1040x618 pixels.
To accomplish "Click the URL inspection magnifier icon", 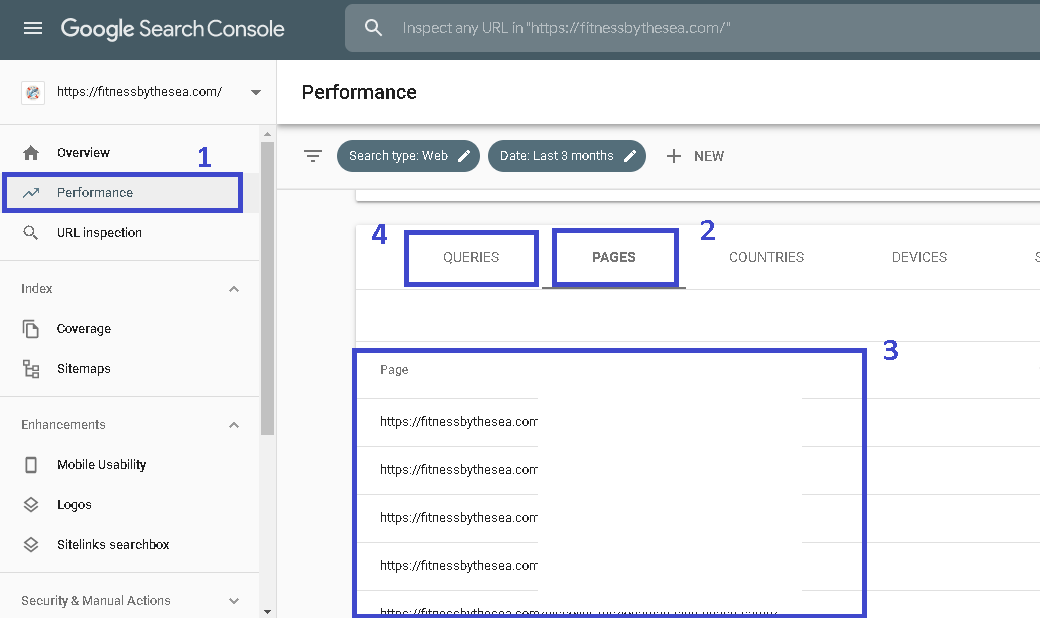I will point(31,233).
